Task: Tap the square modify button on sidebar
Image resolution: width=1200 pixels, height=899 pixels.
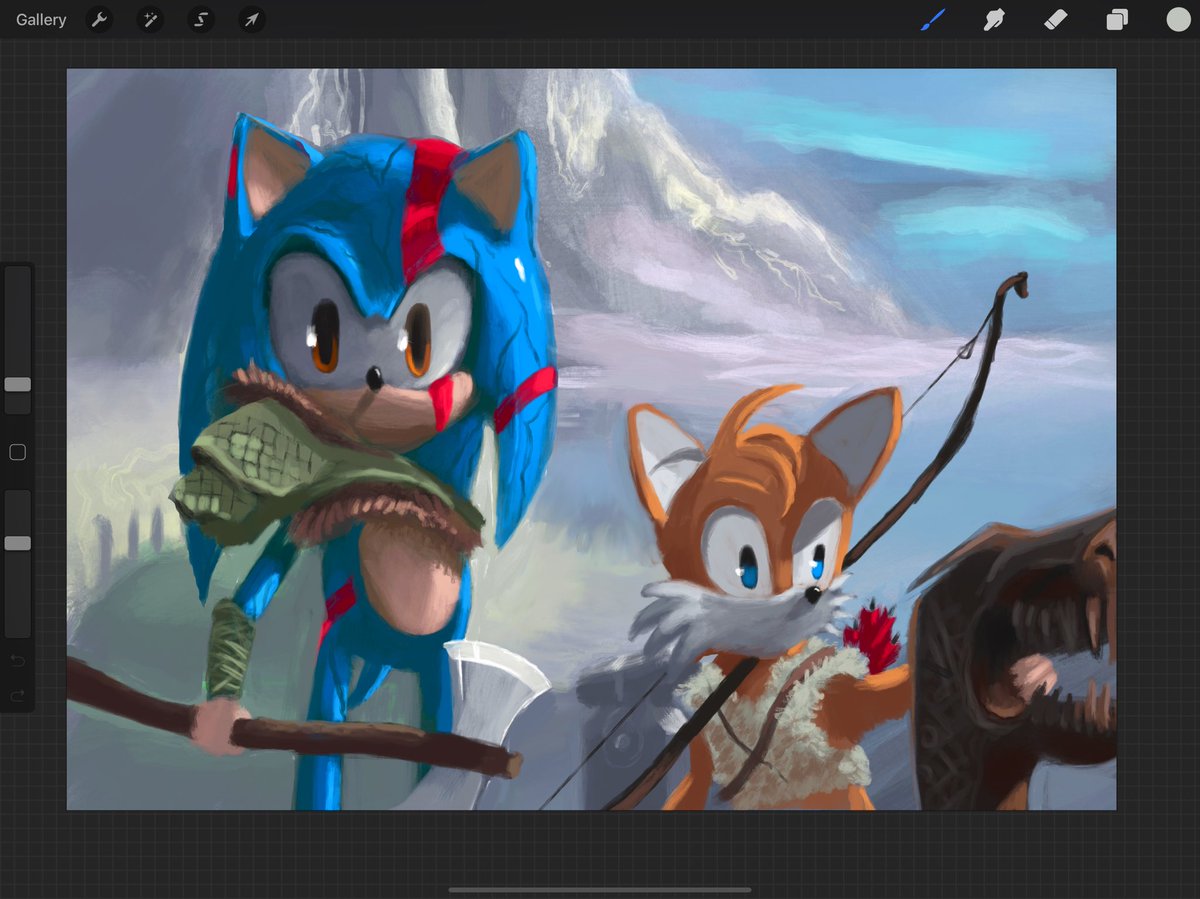Action: pos(17,453)
